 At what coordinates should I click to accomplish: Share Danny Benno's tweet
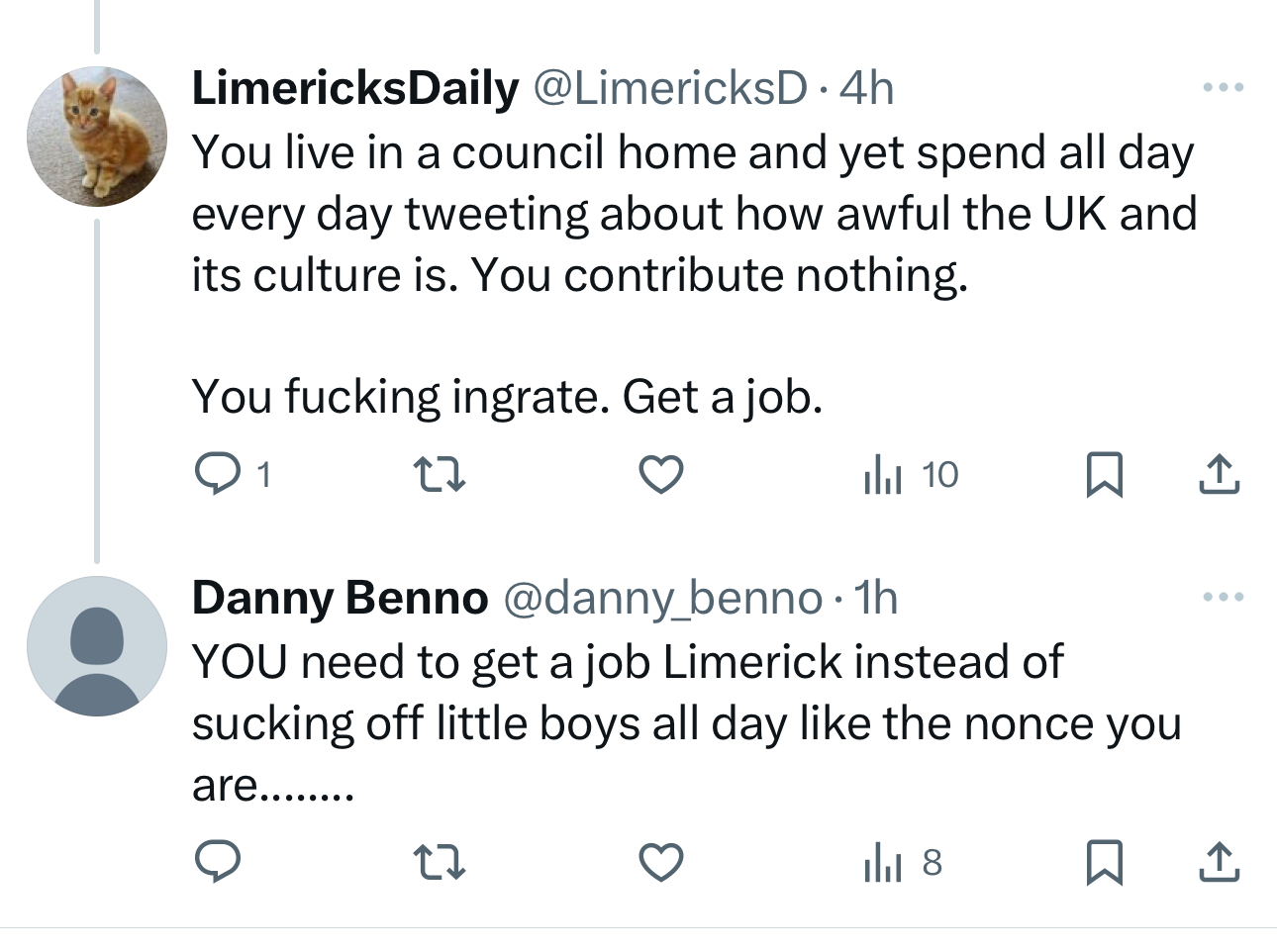(1219, 862)
